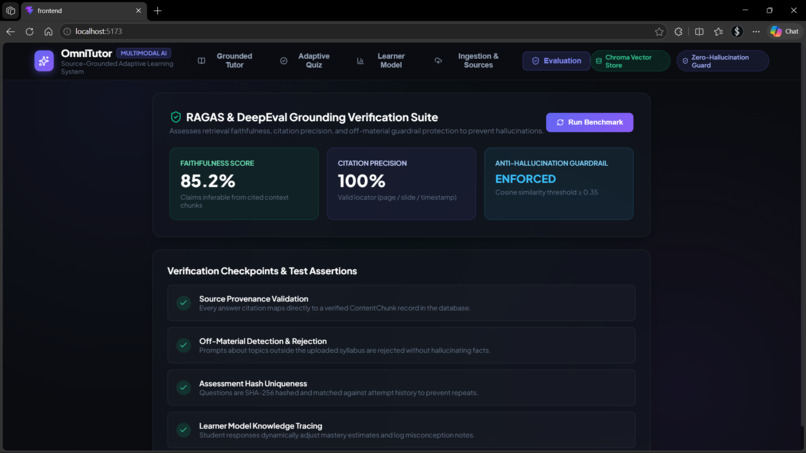Go back with the browser back arrow
This screenshot has width=806, height=453.
click(10, 31)
